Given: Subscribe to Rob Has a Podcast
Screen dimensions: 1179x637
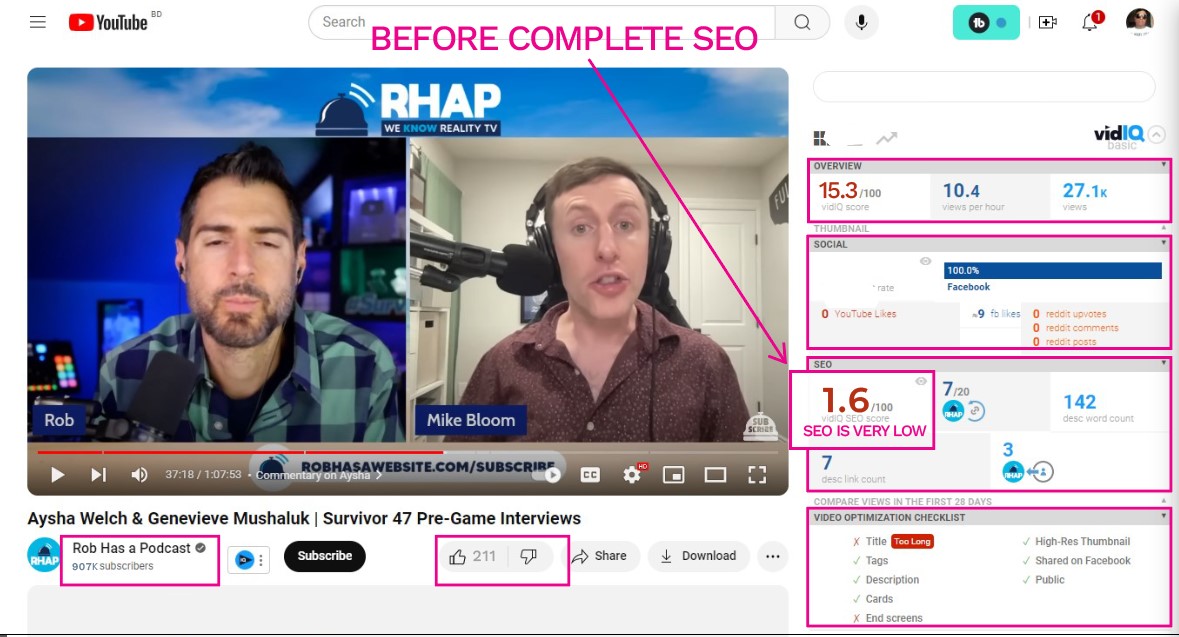Looking at the screenshot, I should [x=325, y=556].
